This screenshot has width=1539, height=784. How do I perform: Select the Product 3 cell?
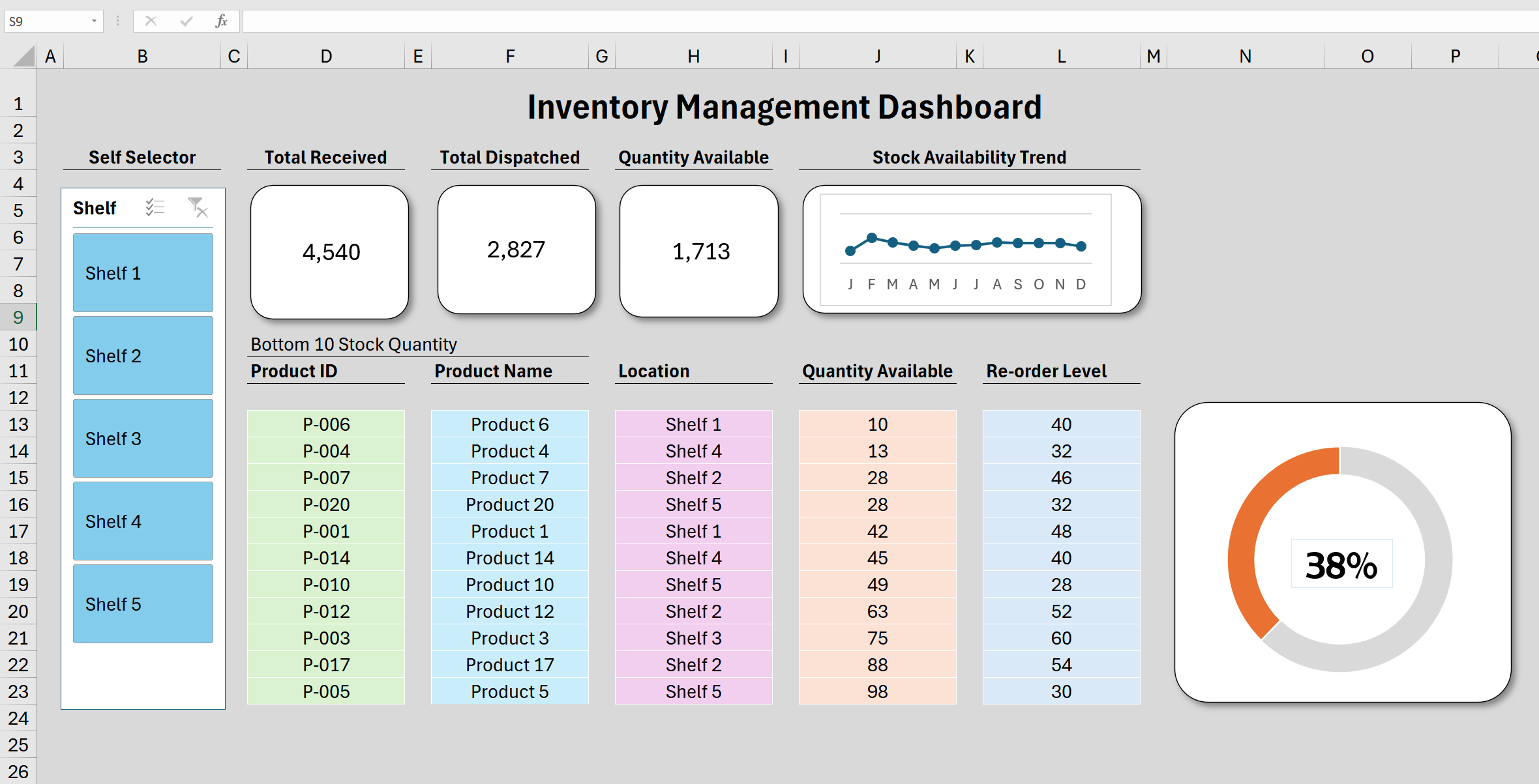pos(510,638)
